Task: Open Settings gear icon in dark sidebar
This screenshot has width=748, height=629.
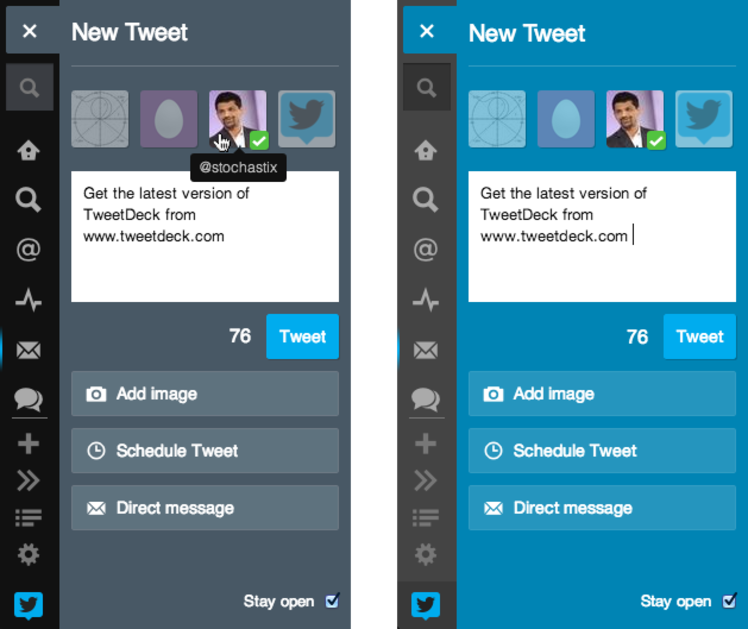Action: click(29, 554)
